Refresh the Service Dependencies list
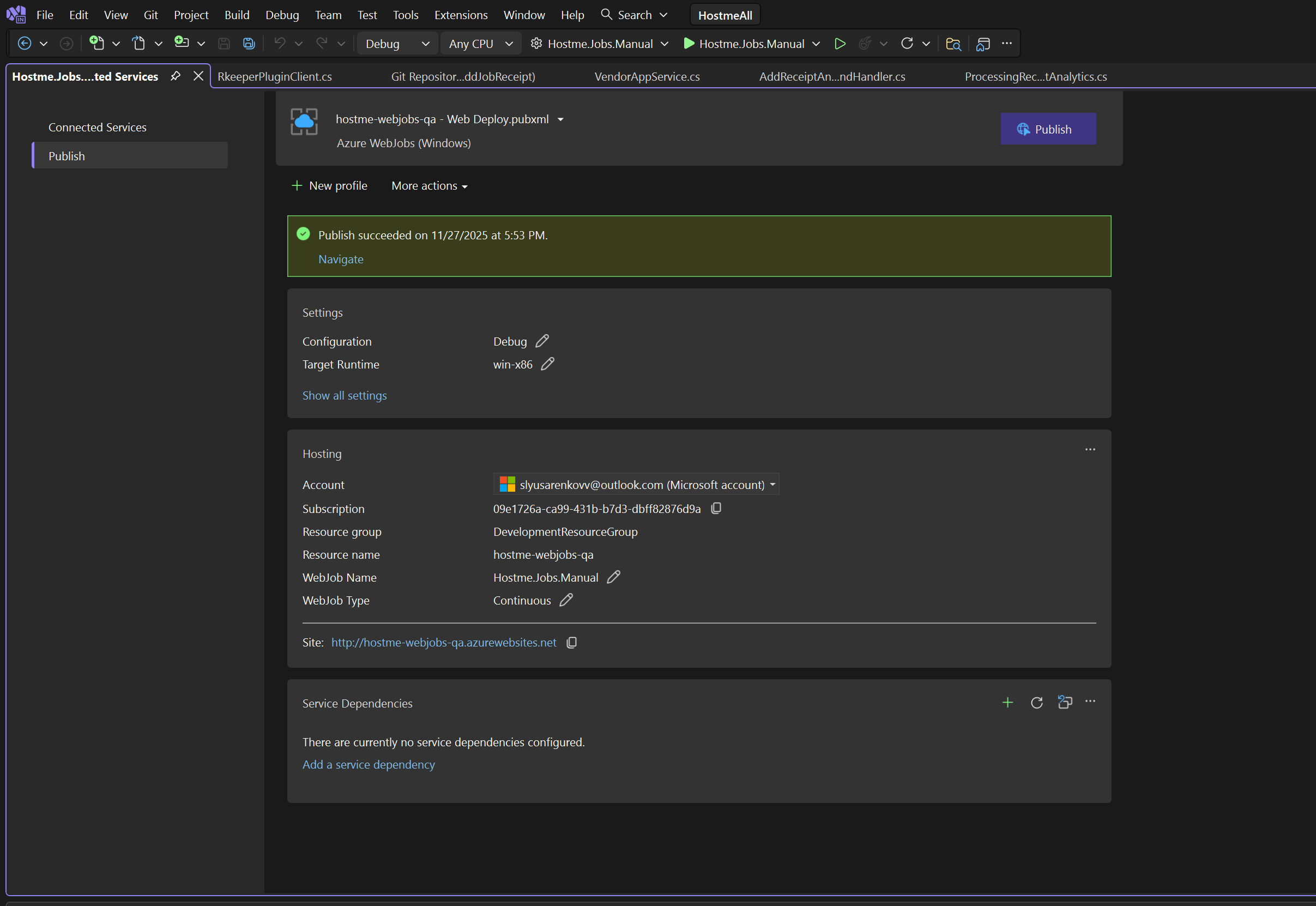 1036,702
